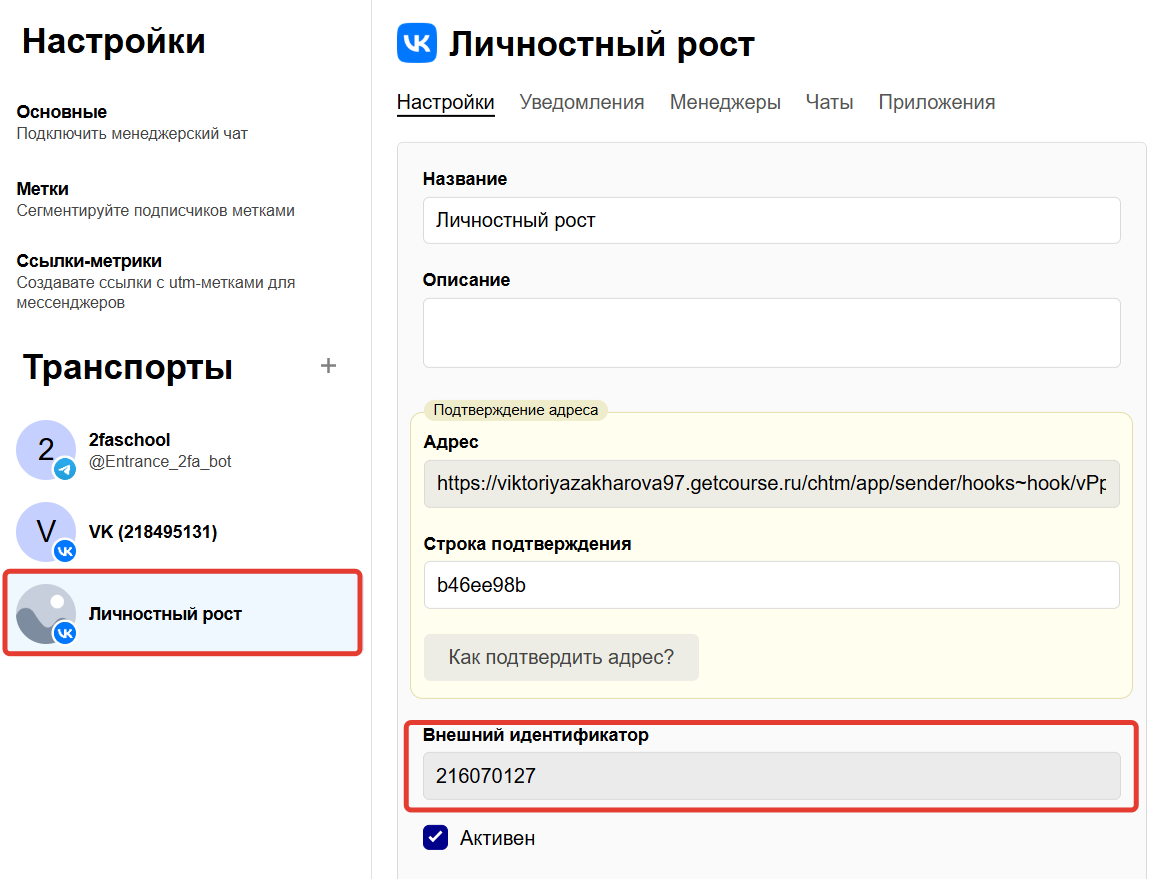The image size is (1167, 879).
Task: Click into the Название input field
Action: (771, 220)
